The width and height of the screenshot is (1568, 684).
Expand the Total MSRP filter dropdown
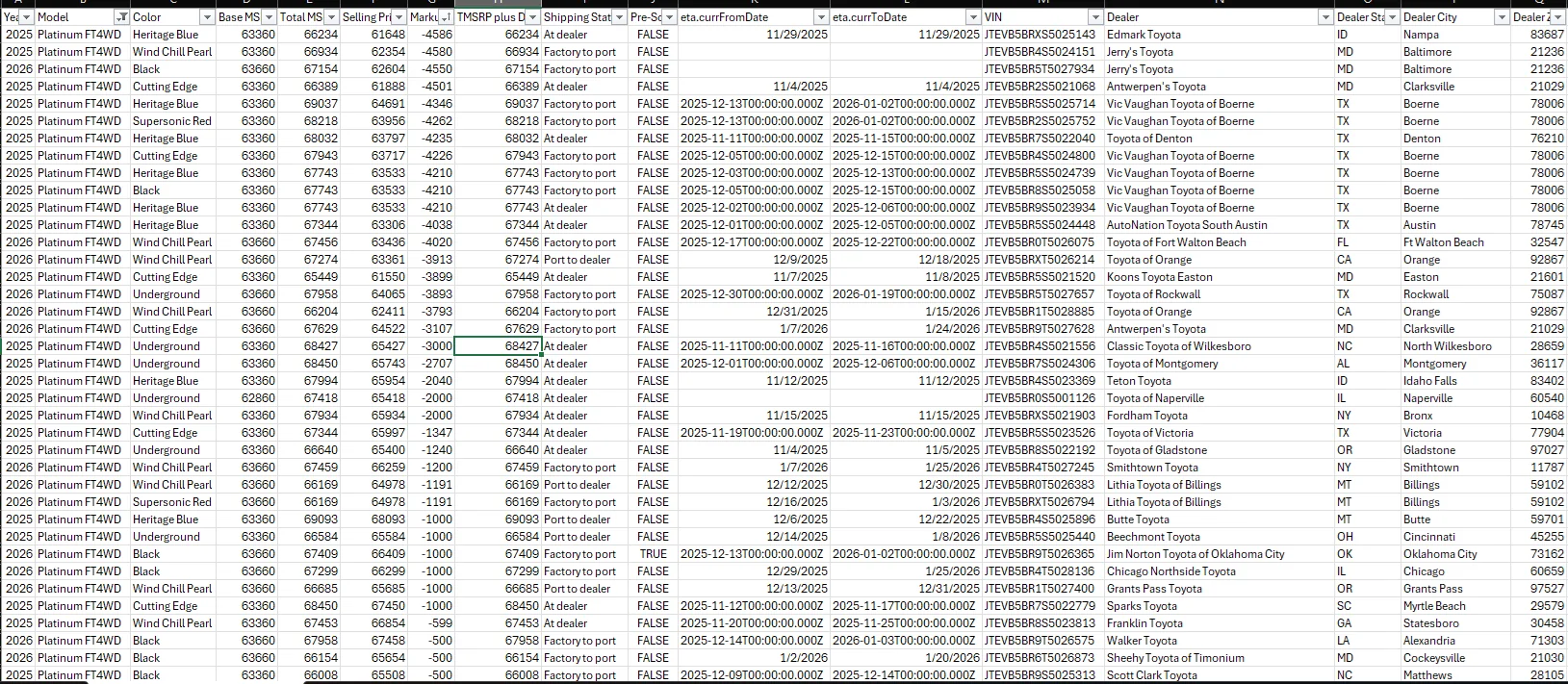click(x=332, y=17)
